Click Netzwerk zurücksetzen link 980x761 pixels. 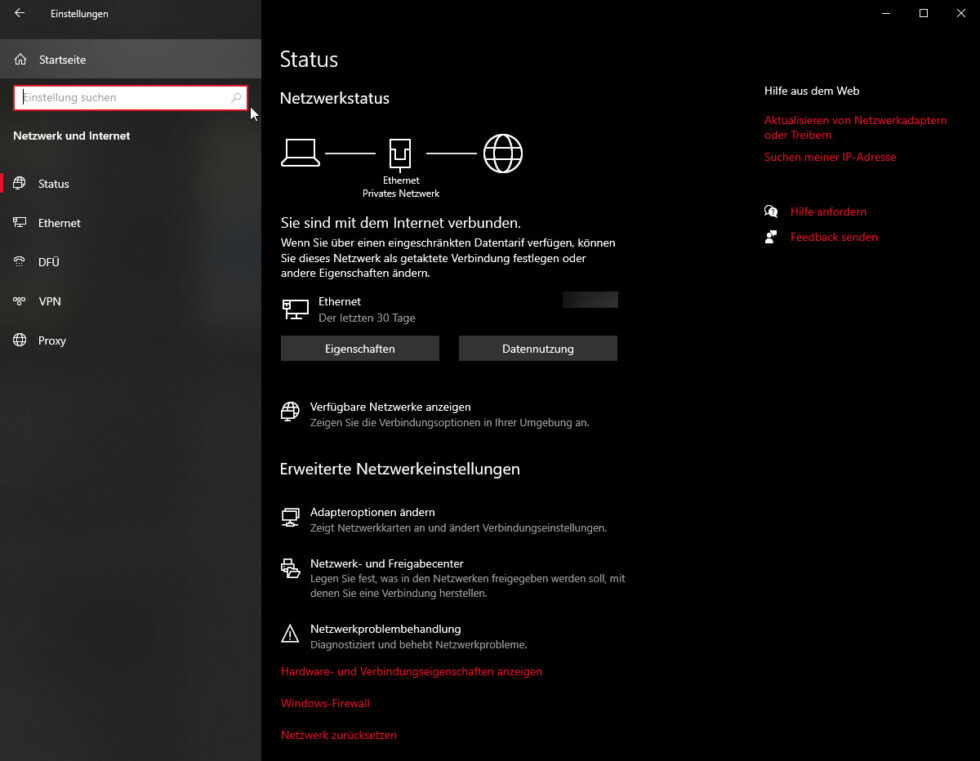point(339,735)
